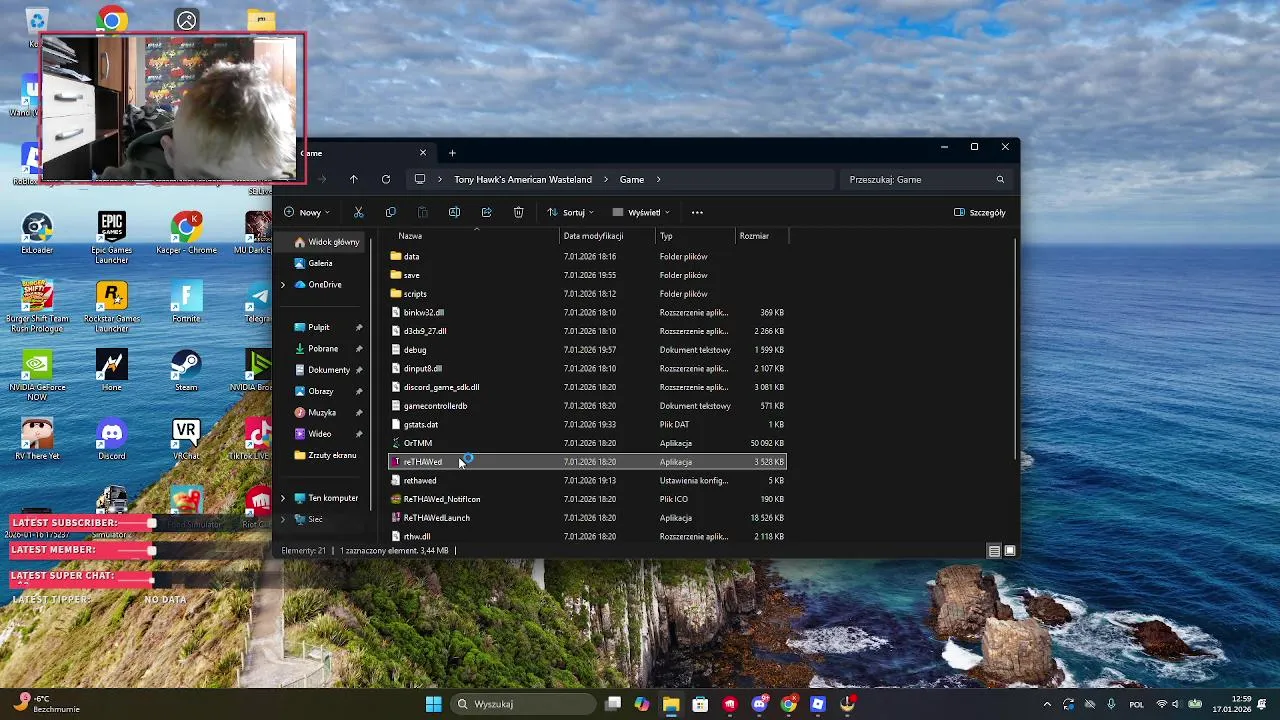Open Kacper - Chrome desktop shortcut
The image size is (1280, 720).
pos(186,232)
